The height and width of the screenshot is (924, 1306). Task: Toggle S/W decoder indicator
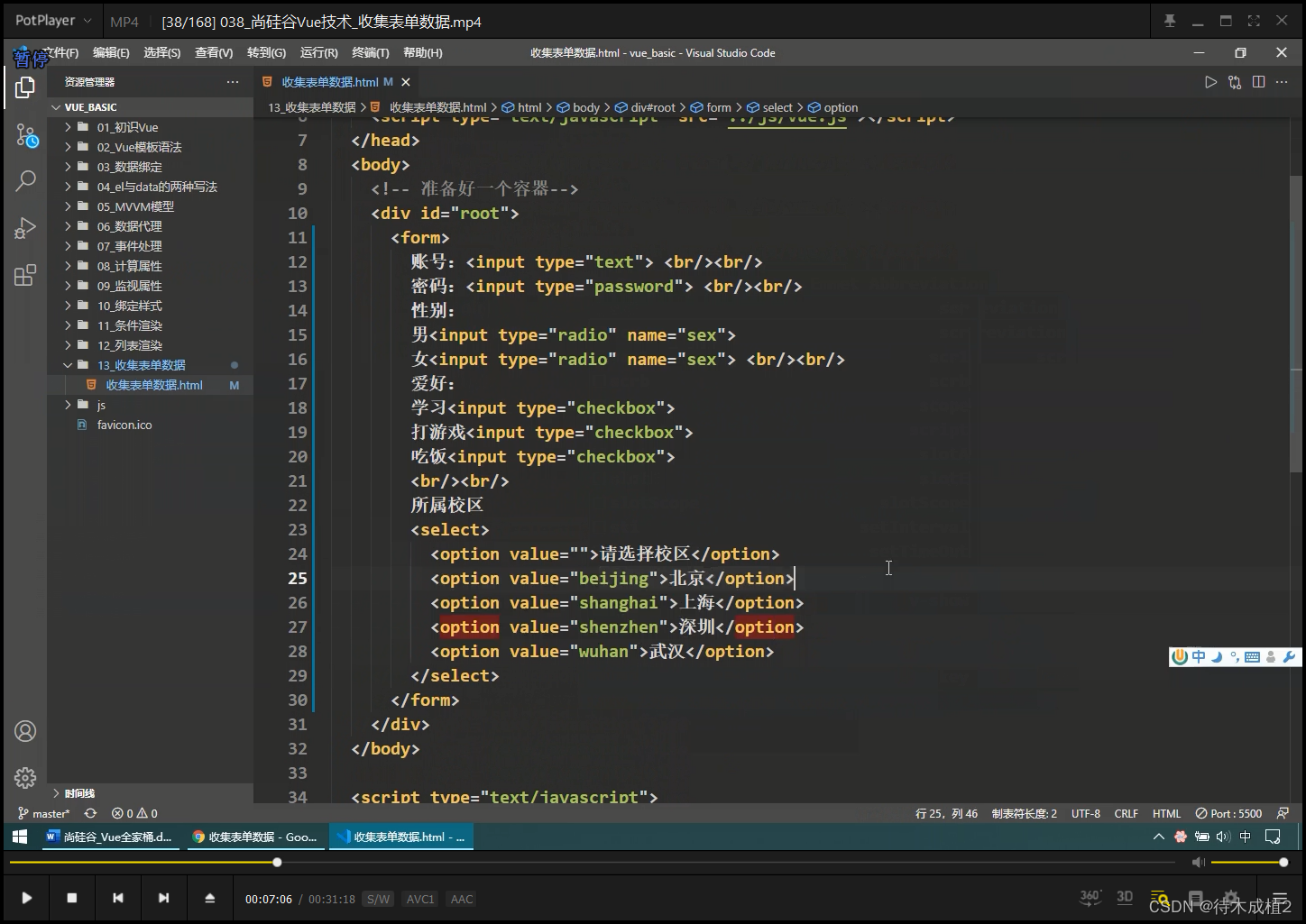pos(378,899)
